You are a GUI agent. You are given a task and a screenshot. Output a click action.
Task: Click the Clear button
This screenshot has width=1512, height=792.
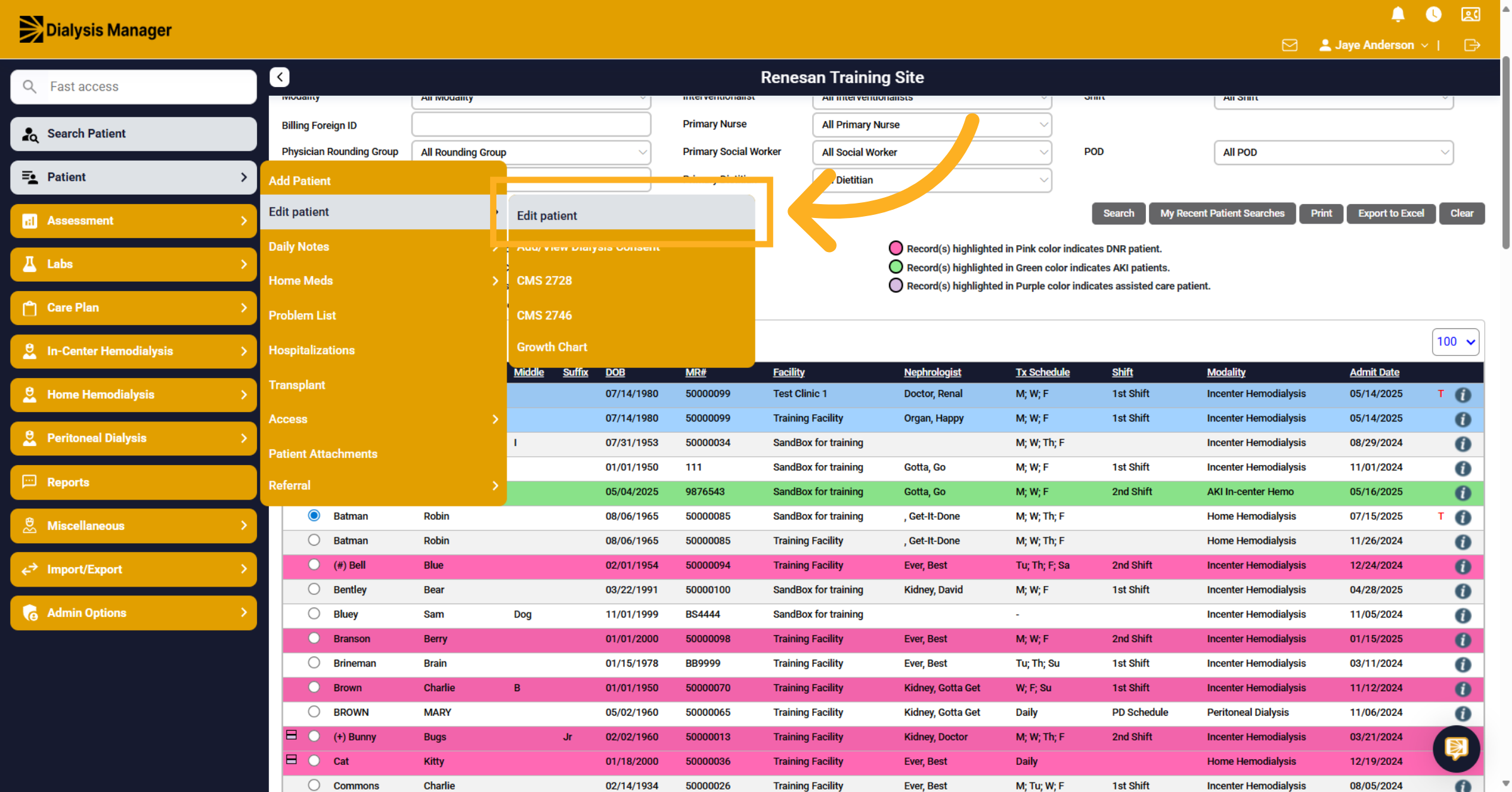pos(1462,214)
